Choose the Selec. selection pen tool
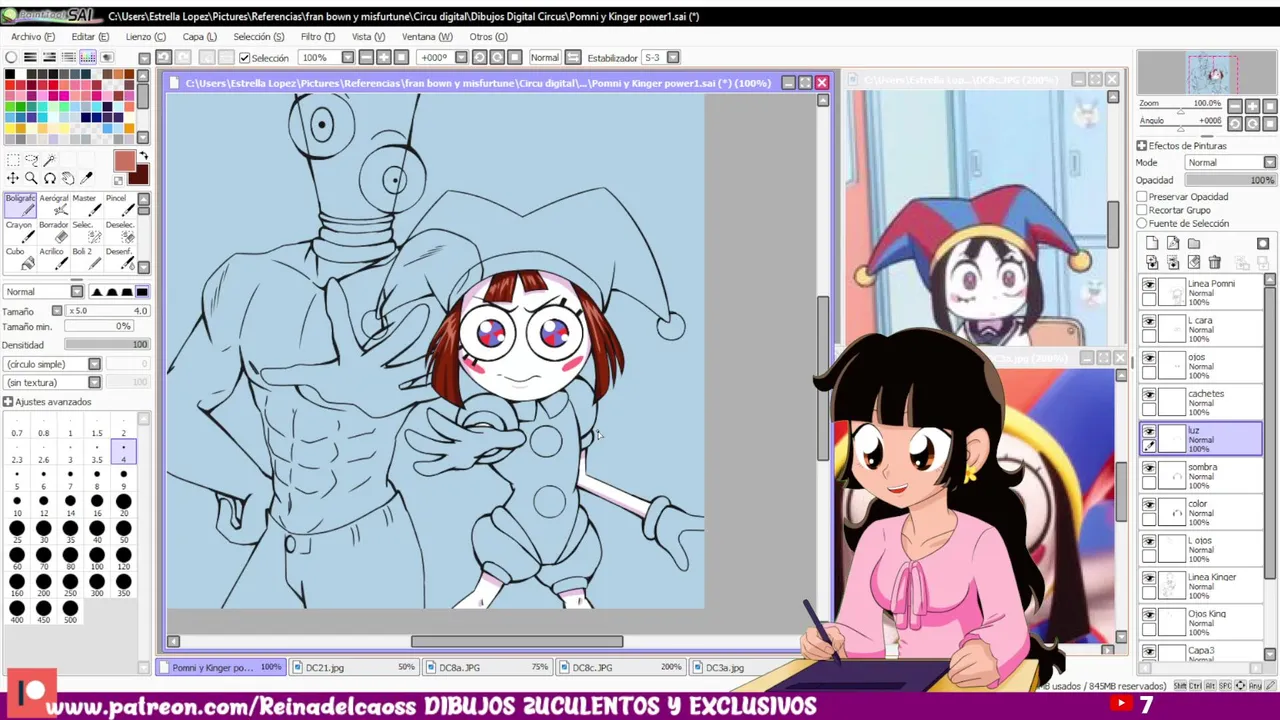The height and width of the screenshot is (720, 1280). click(x=87, y=231)
